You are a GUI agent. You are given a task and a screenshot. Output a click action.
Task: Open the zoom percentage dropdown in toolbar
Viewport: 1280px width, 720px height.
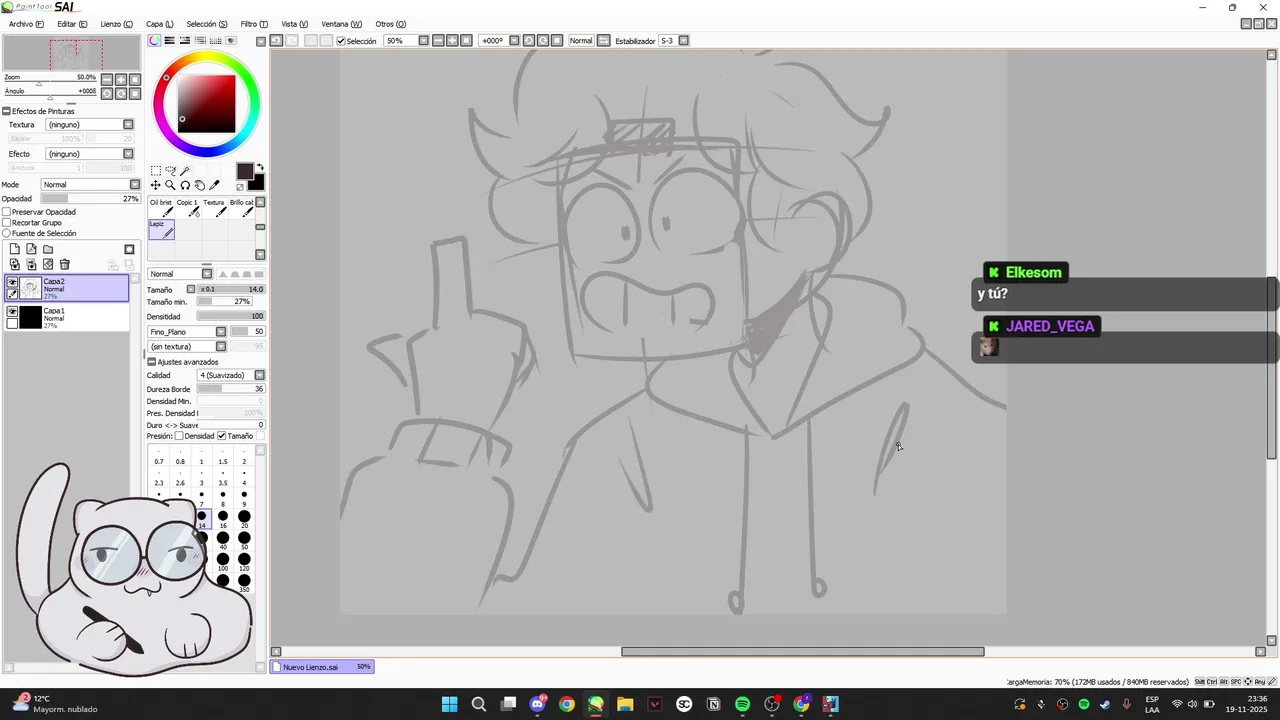pyautogui.click(x=424, y=41)
